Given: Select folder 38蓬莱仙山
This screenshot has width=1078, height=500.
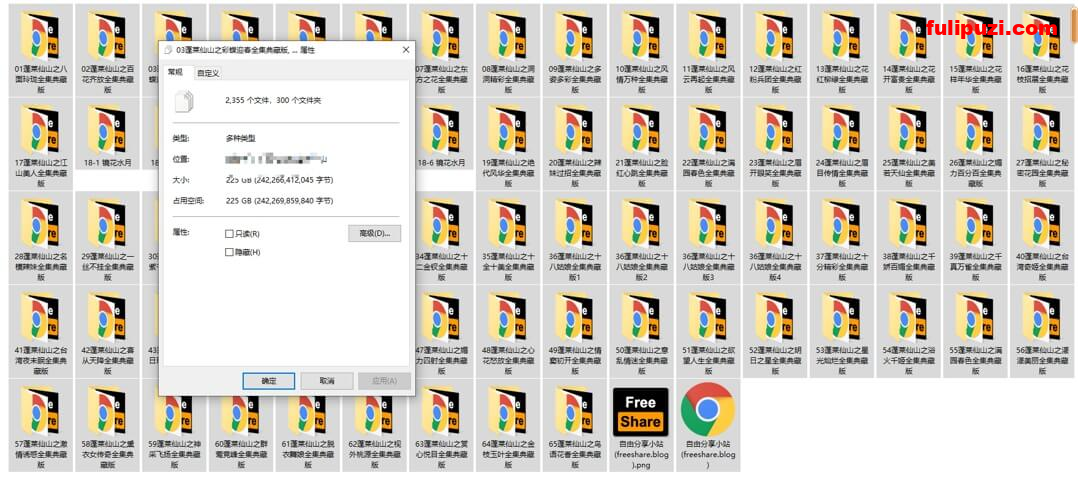Looking at the screenshot, I should [908, 237].
